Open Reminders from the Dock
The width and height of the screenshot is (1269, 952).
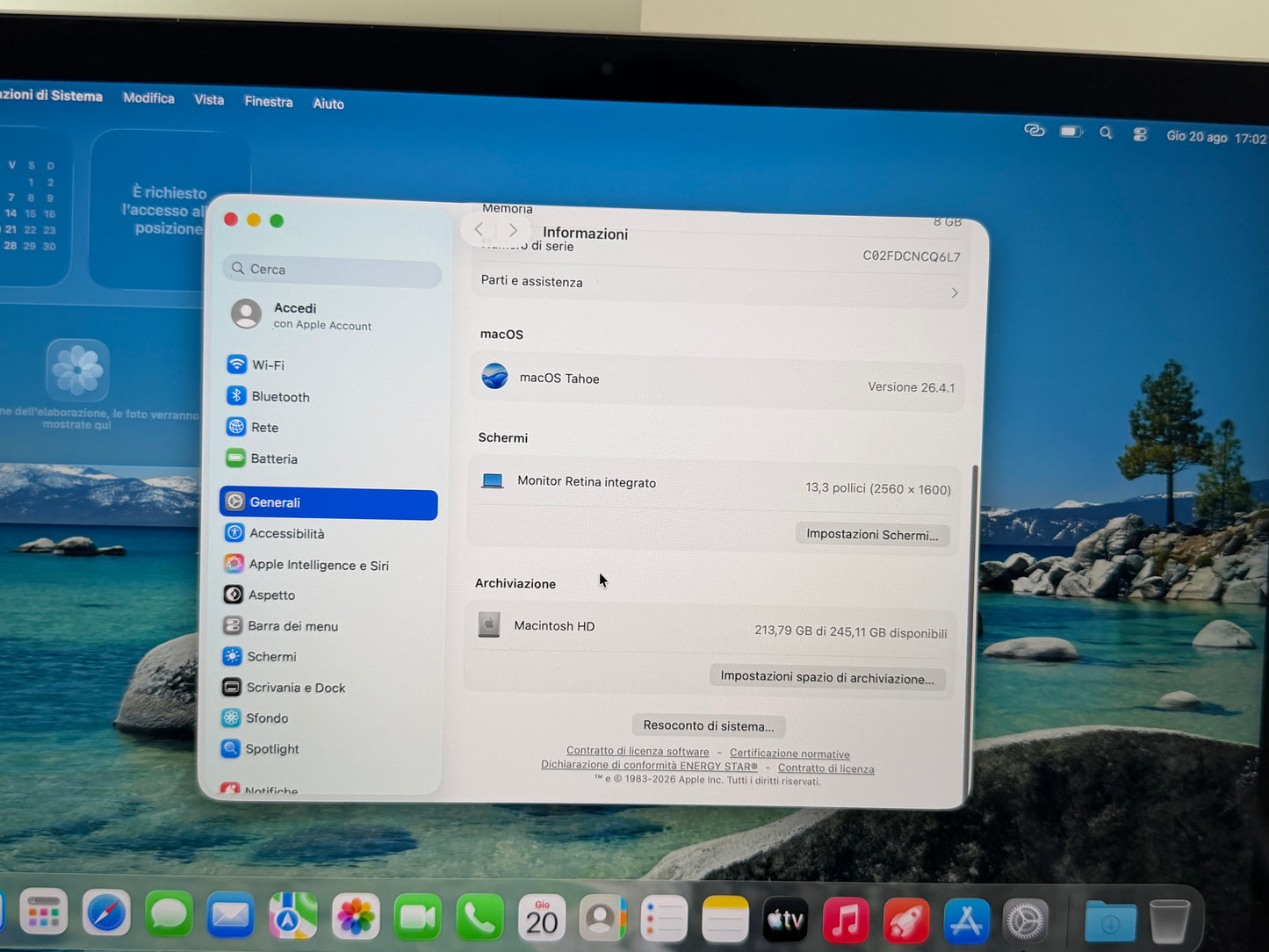(x=664, y=920)
